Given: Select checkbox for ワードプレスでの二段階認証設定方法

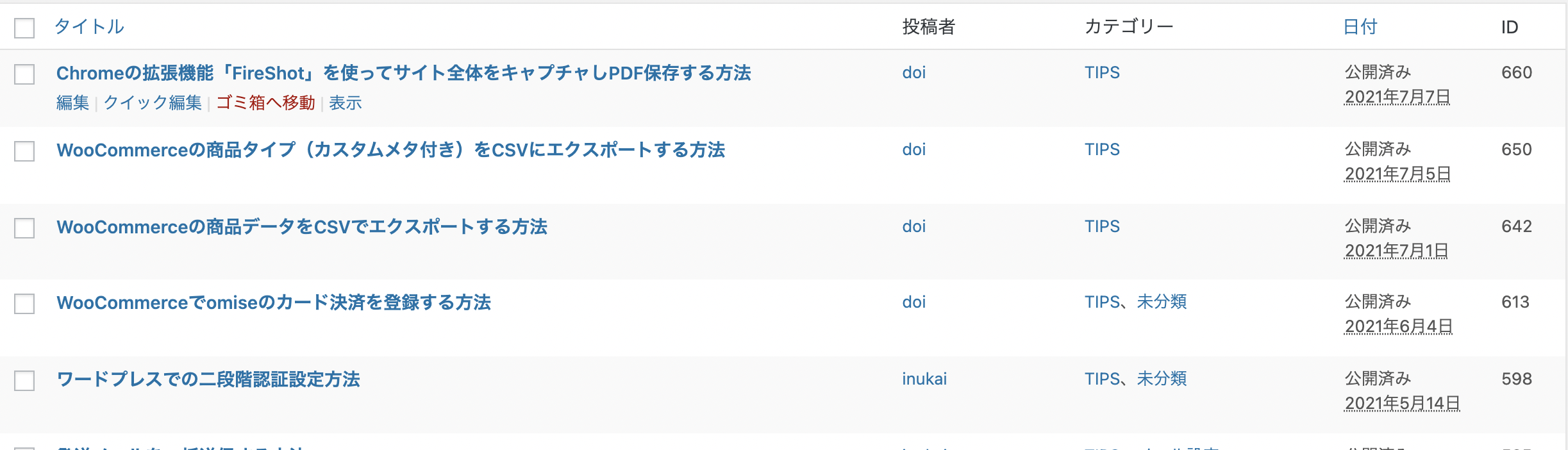Looking at the screenshot, I should click(x=24, y=381).
